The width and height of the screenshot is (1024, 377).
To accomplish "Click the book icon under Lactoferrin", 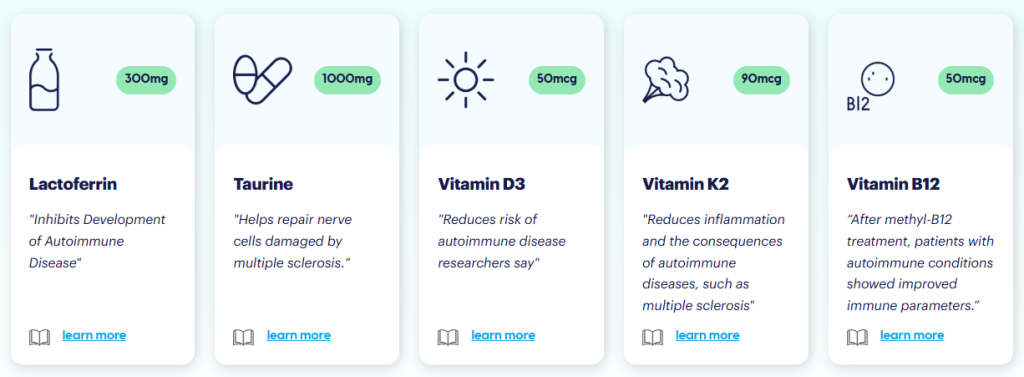I will (x=39, y=337).
